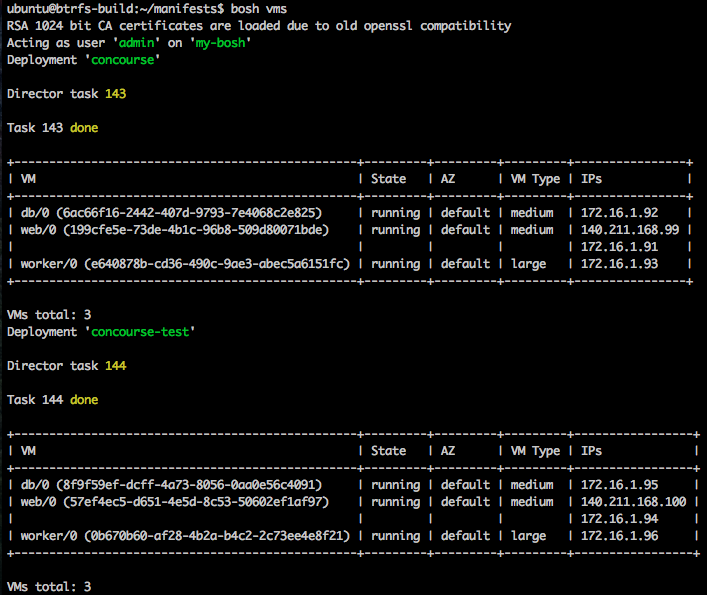This screenshot has width=707, height=595.
Task: Click 'VMs total: 3' under concourse table
Action: click(x=49, y=315)
